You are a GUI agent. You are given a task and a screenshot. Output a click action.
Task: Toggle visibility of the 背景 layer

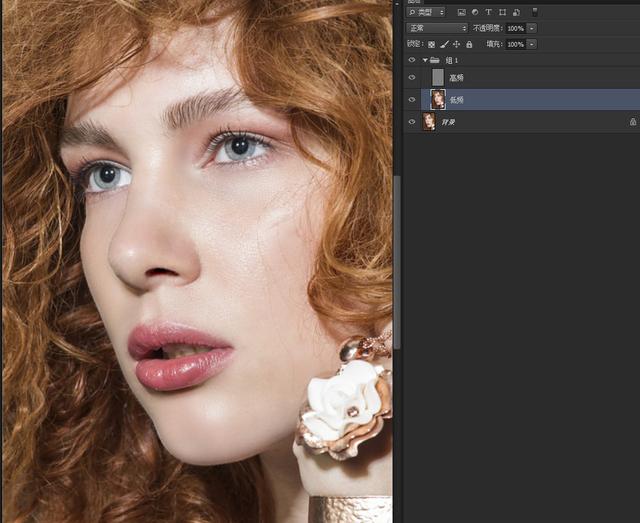tap(412, 121)
